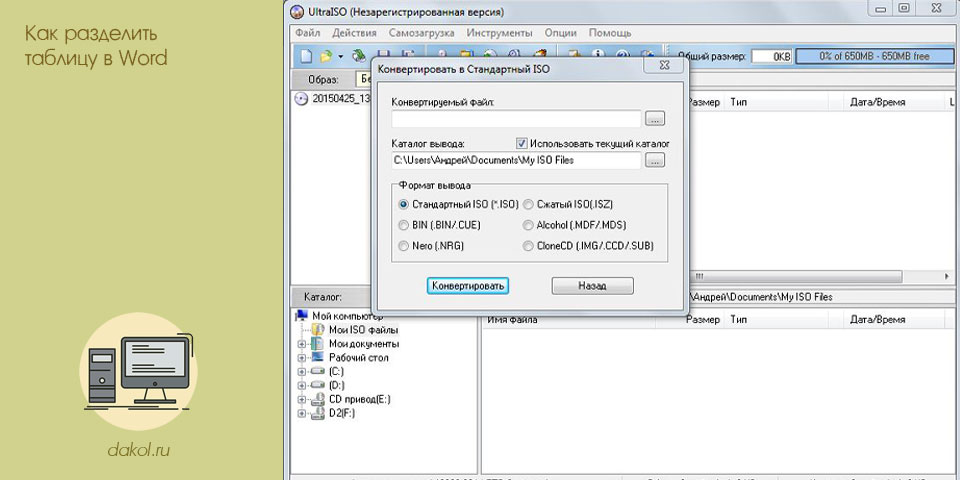960x480 pixels.
Task: Open the Файл menu
Action: [308, 33]
